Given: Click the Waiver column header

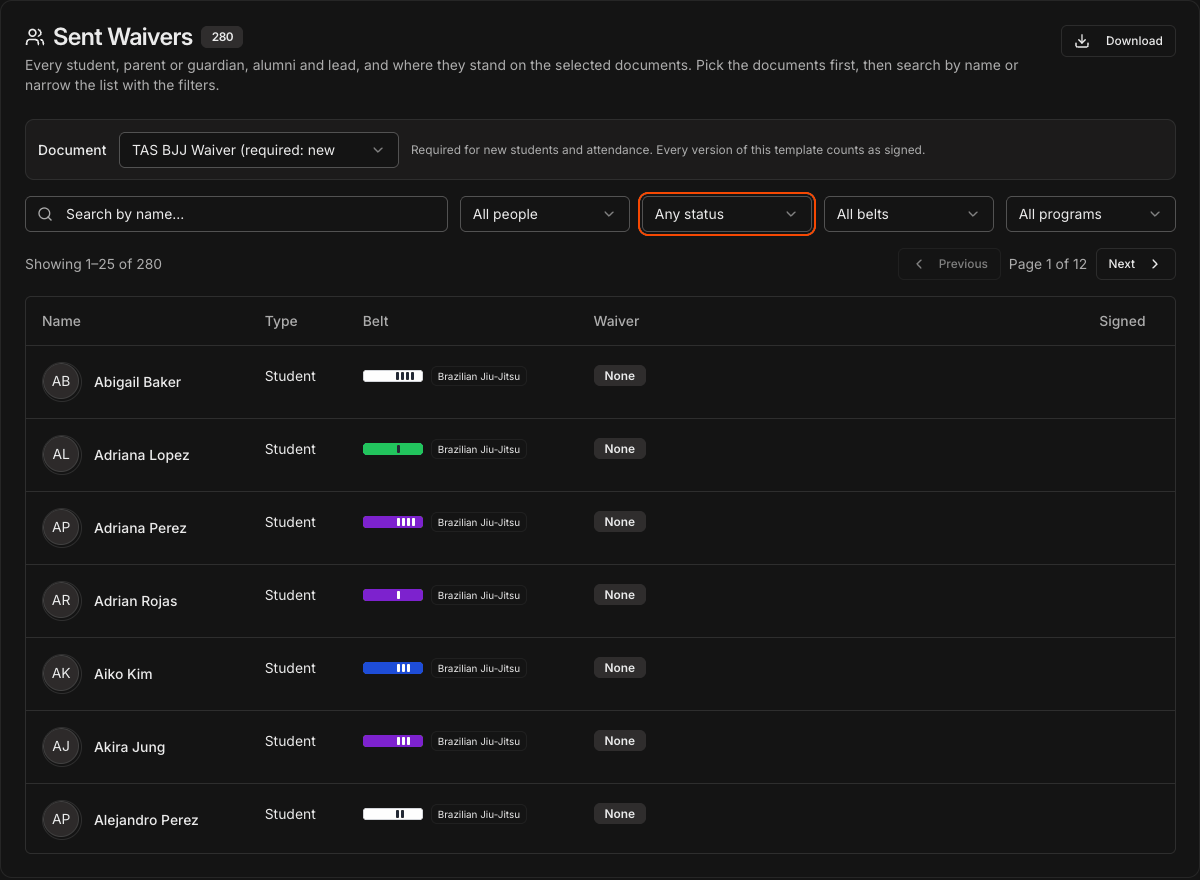Looking at the screenshot, I should 616,321.
